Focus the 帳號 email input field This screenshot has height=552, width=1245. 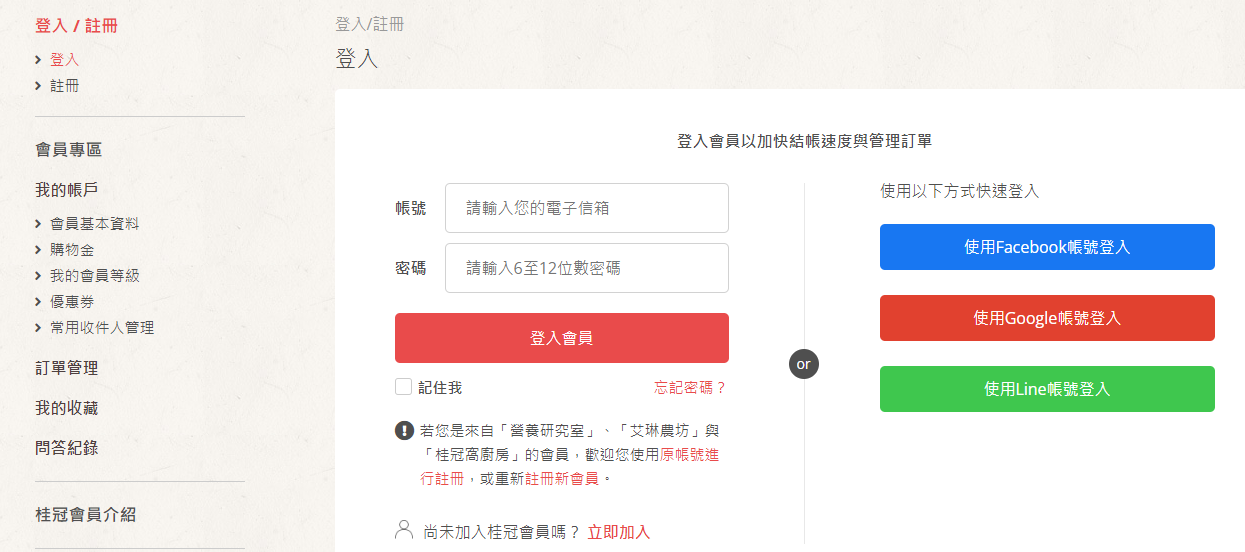coord(587,208)
